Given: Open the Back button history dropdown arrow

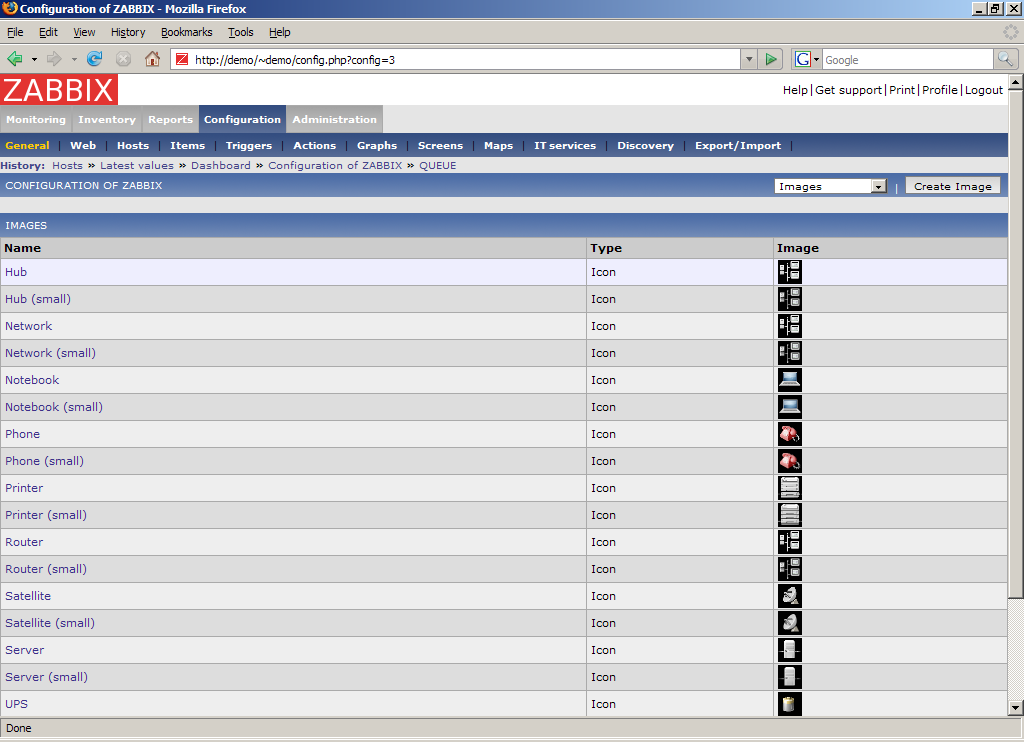Looking at the screenshot, I should click(34, 59).
